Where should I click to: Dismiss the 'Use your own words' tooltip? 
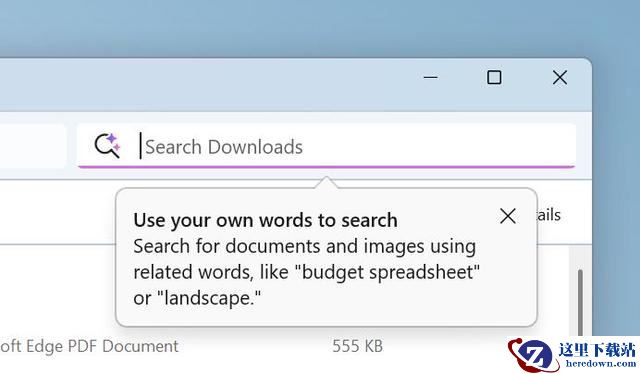(508, 216)
